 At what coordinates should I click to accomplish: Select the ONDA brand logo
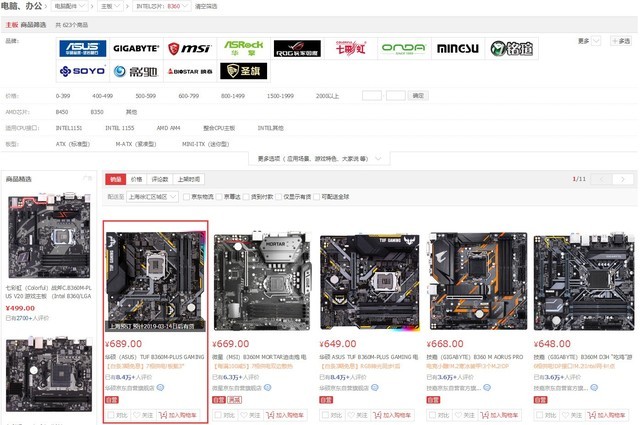pos(404,48)
